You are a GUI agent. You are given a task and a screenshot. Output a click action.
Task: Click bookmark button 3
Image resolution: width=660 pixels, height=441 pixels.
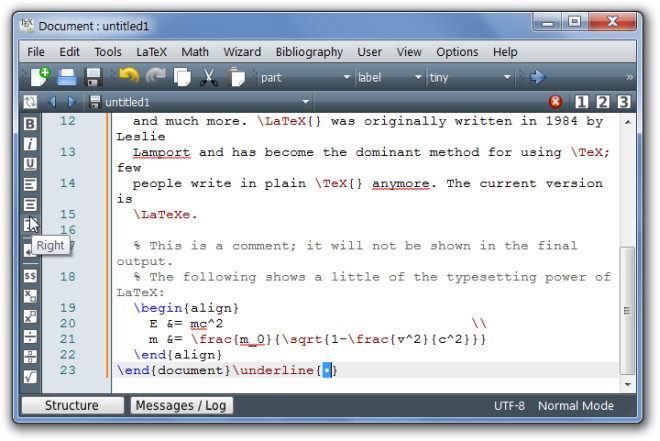(x=624, y=101)
